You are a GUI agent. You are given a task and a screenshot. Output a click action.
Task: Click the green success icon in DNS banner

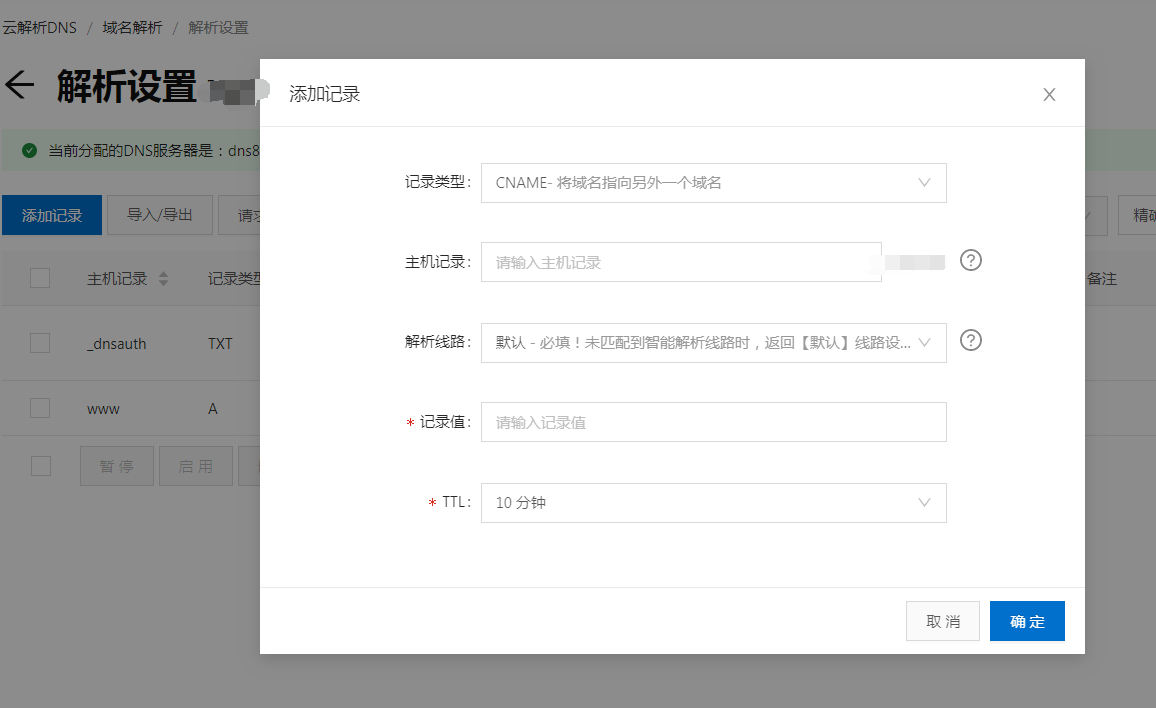point(27,149)
